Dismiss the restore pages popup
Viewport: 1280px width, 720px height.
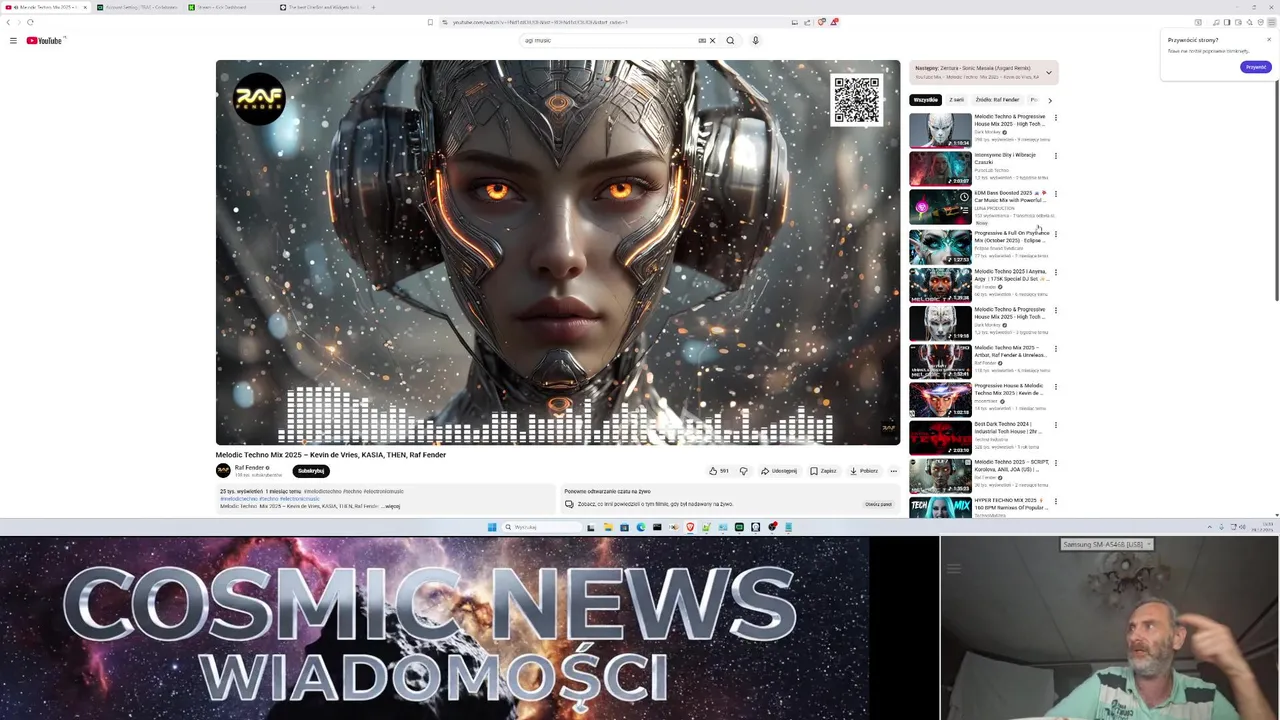pyautogui.click(x=1268, y=40)
